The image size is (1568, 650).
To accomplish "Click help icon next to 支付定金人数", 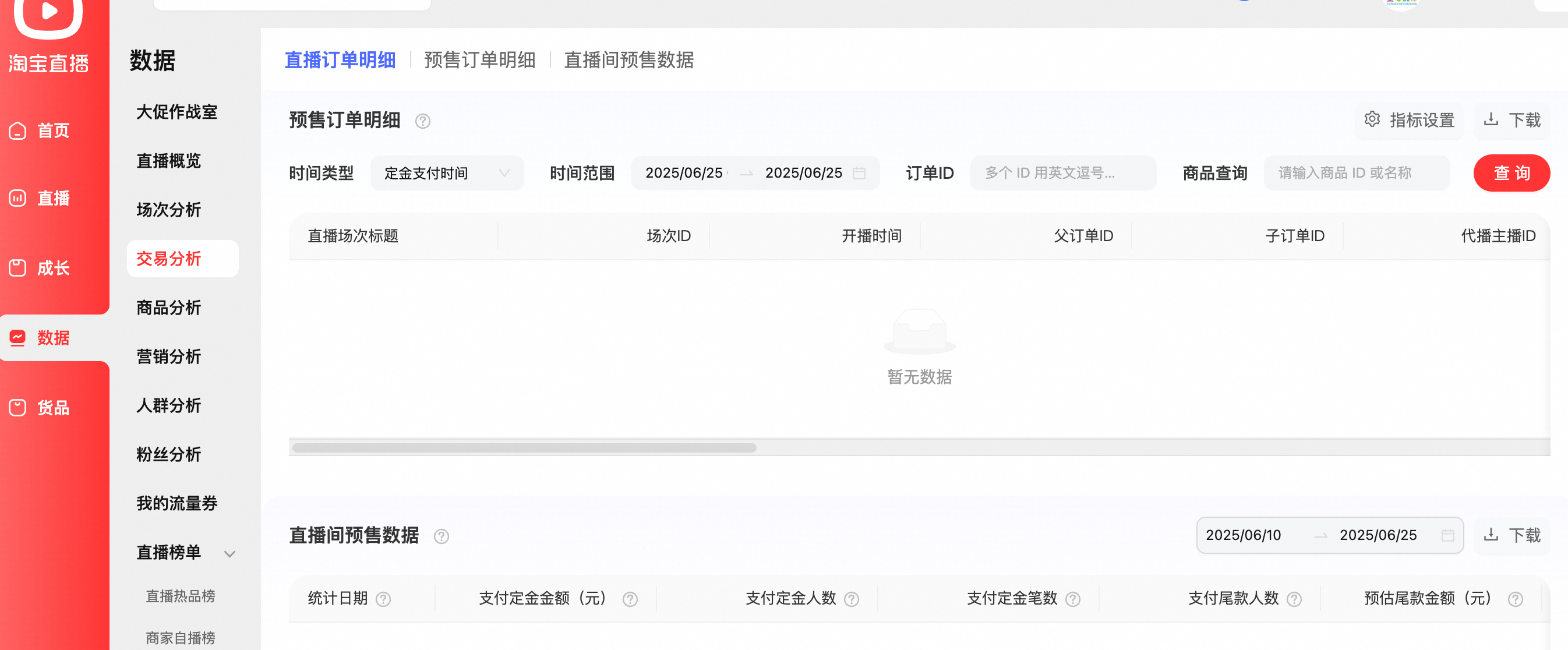I will coord(852,599).
